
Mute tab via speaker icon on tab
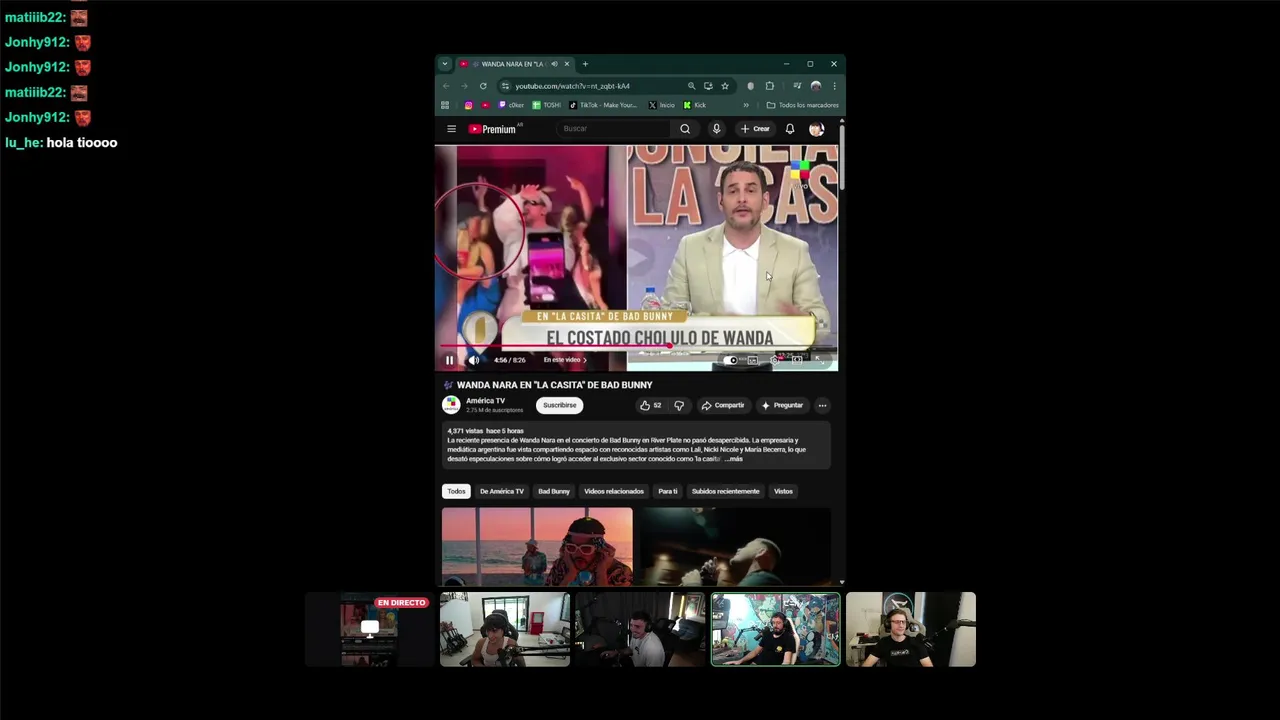554,64
